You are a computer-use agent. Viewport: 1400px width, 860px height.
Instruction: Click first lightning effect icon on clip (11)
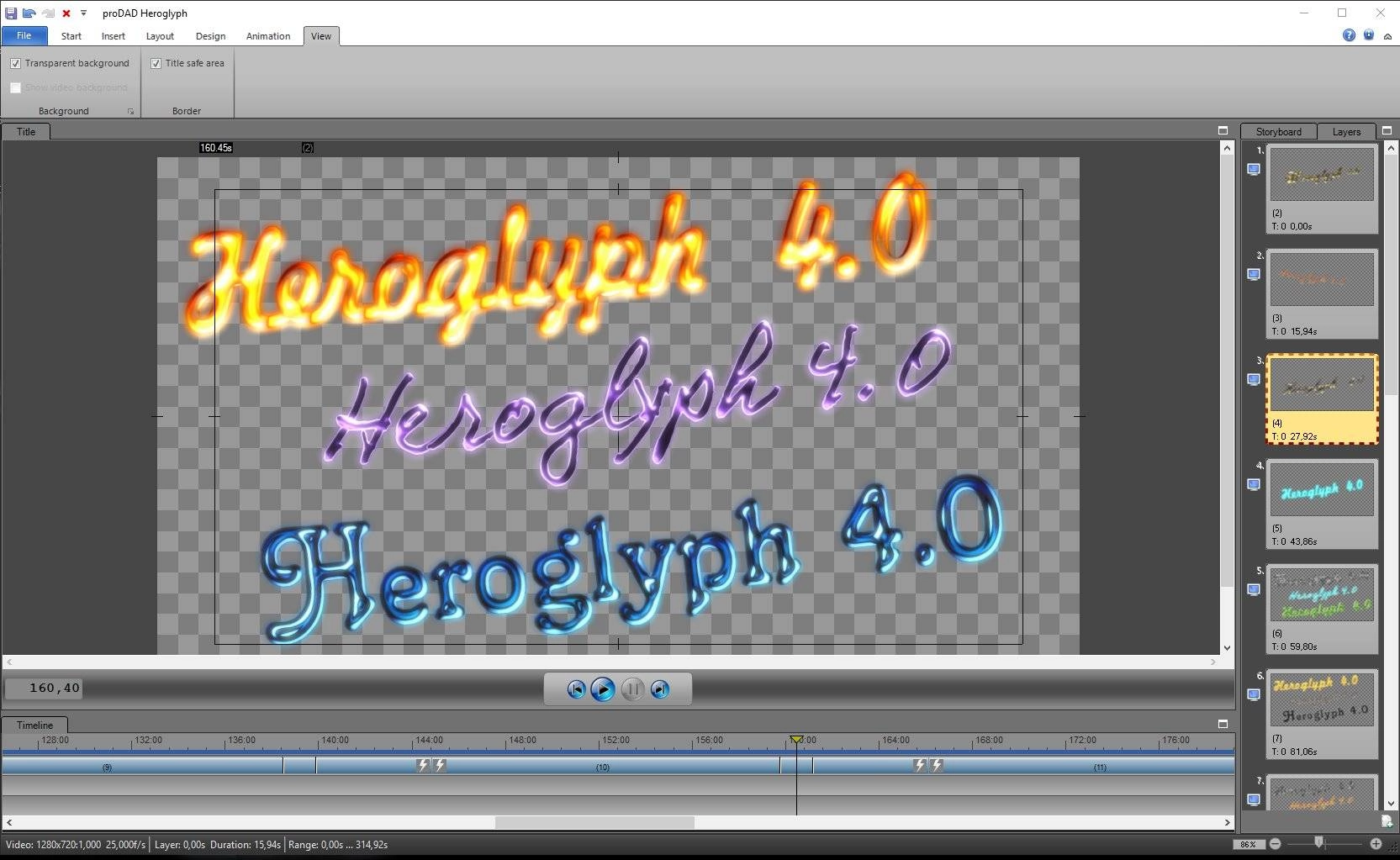click(x=920, y=765)
